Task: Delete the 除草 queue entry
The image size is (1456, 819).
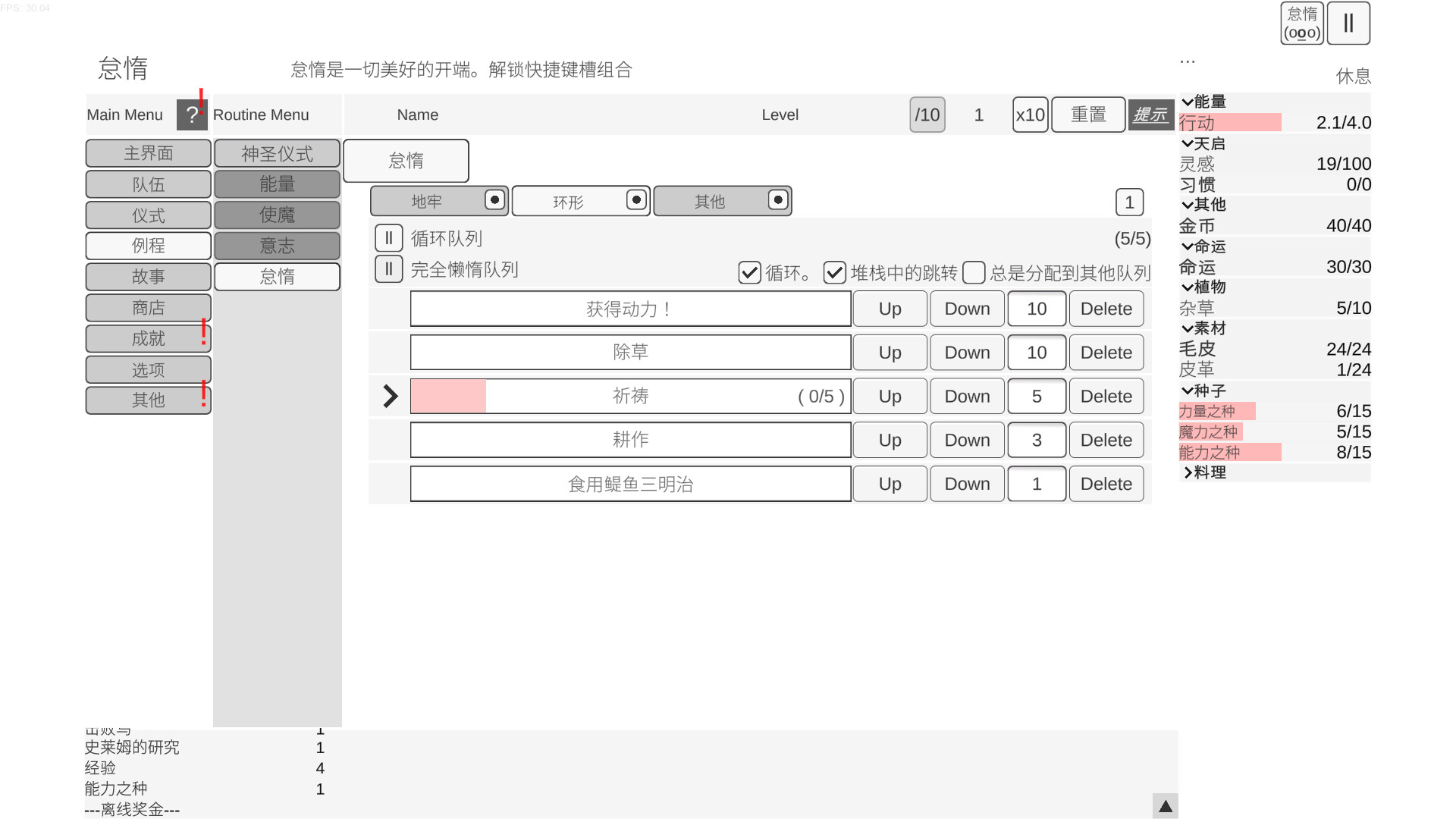Action: click(1106, 352)
